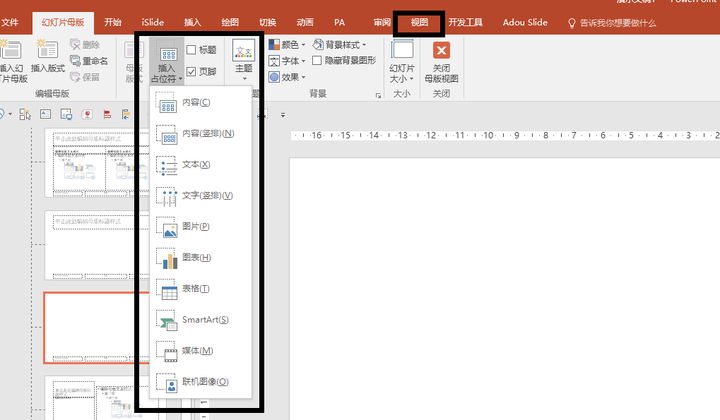Switch to the 幻灯片母版 tab
Viewport: 720px width, 420px height.
[x=63, y=22]
